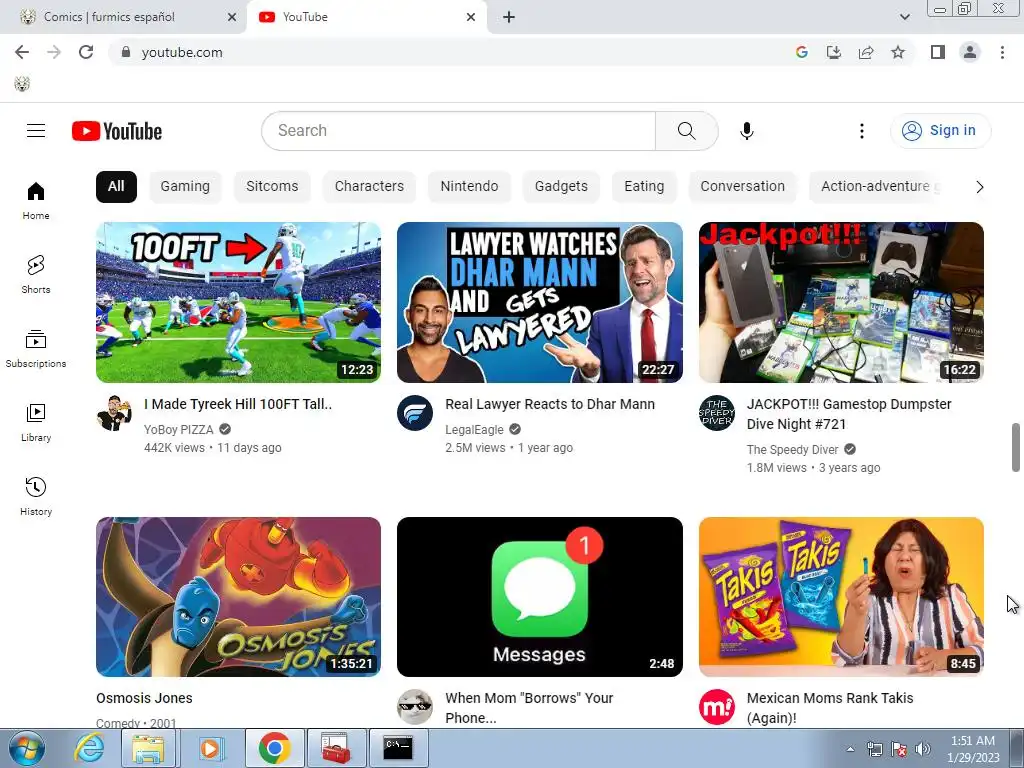1024x768 pixels.
Task: Start voice search with the microphone
Action: point(746,131)
